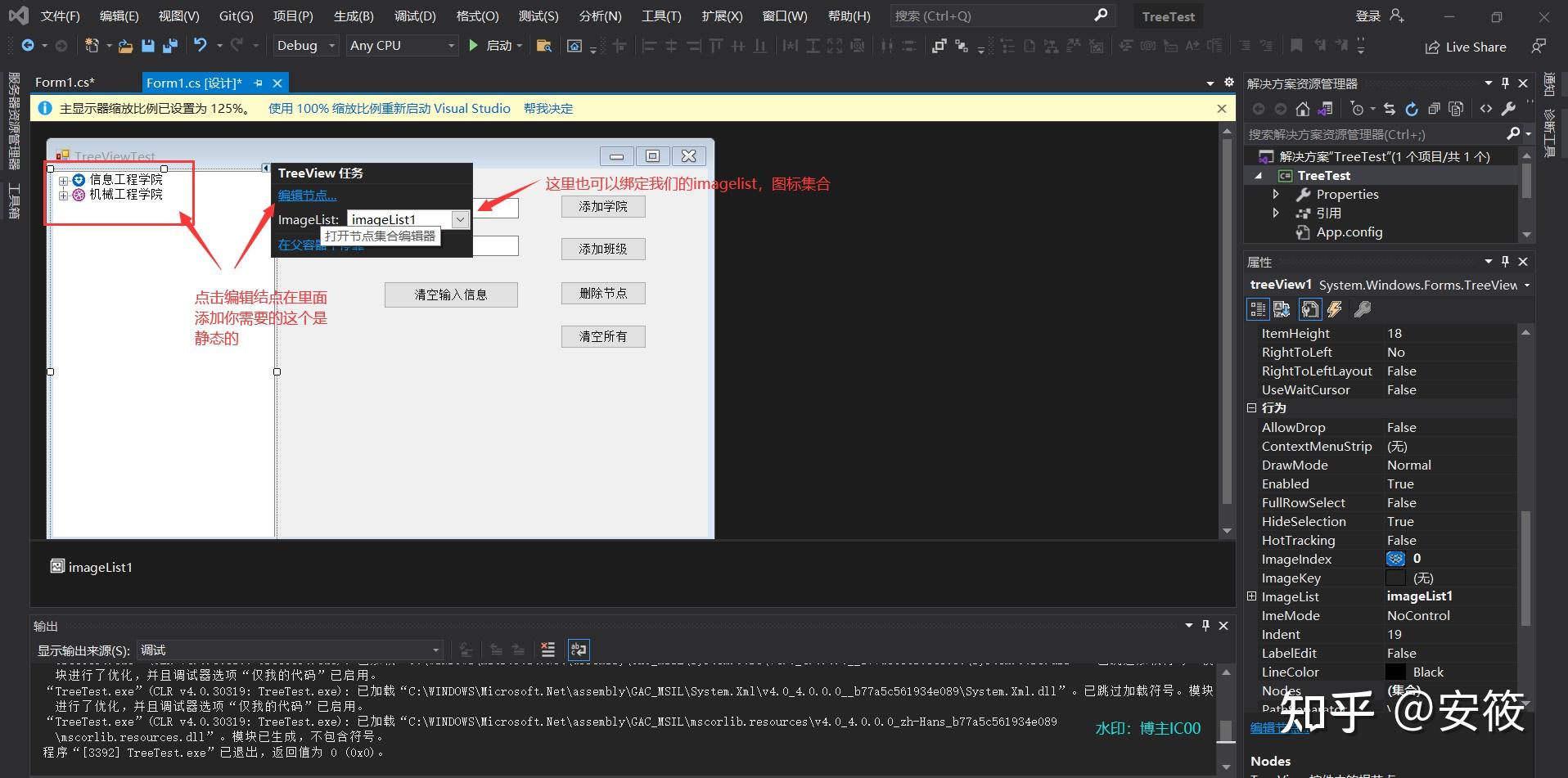Open the ImageList dropdown in TreeView tasks
Screen dimensions: 1568x778
(x=460, y=219)
